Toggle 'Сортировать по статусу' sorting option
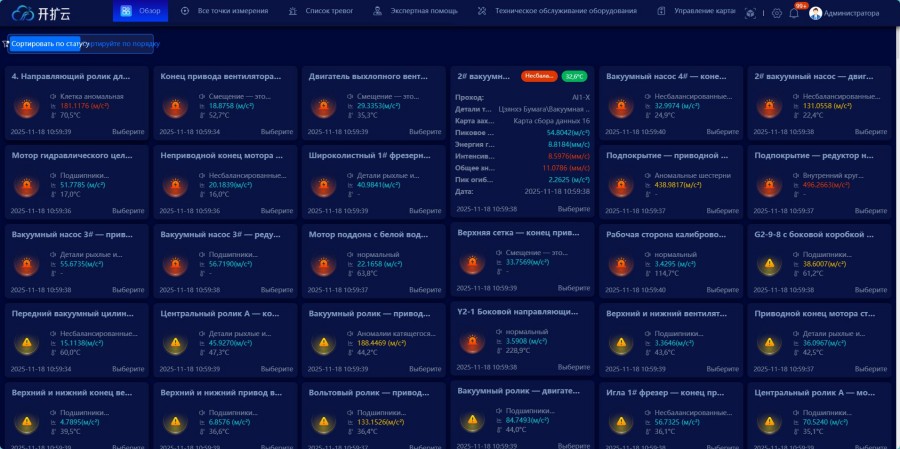The image size is (900, 449). tap(46, 44)
